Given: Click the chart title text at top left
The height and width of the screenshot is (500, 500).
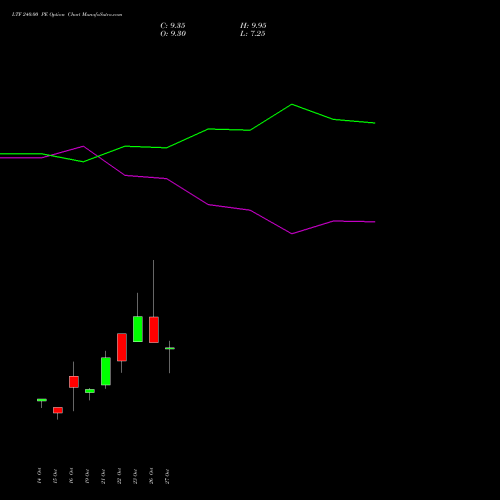Looking at the screenshot, I should pyautogui.click(x=67, y=15).
